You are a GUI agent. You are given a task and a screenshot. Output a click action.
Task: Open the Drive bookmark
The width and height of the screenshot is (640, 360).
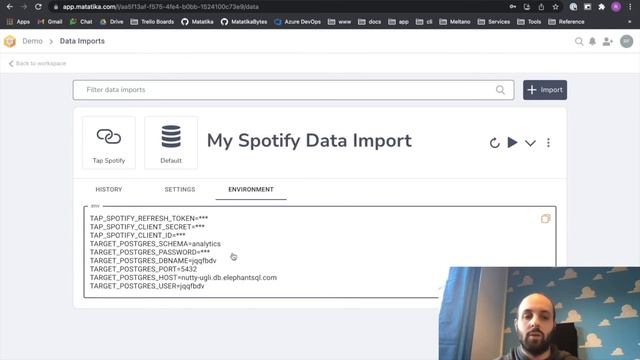tap(111, 22)
